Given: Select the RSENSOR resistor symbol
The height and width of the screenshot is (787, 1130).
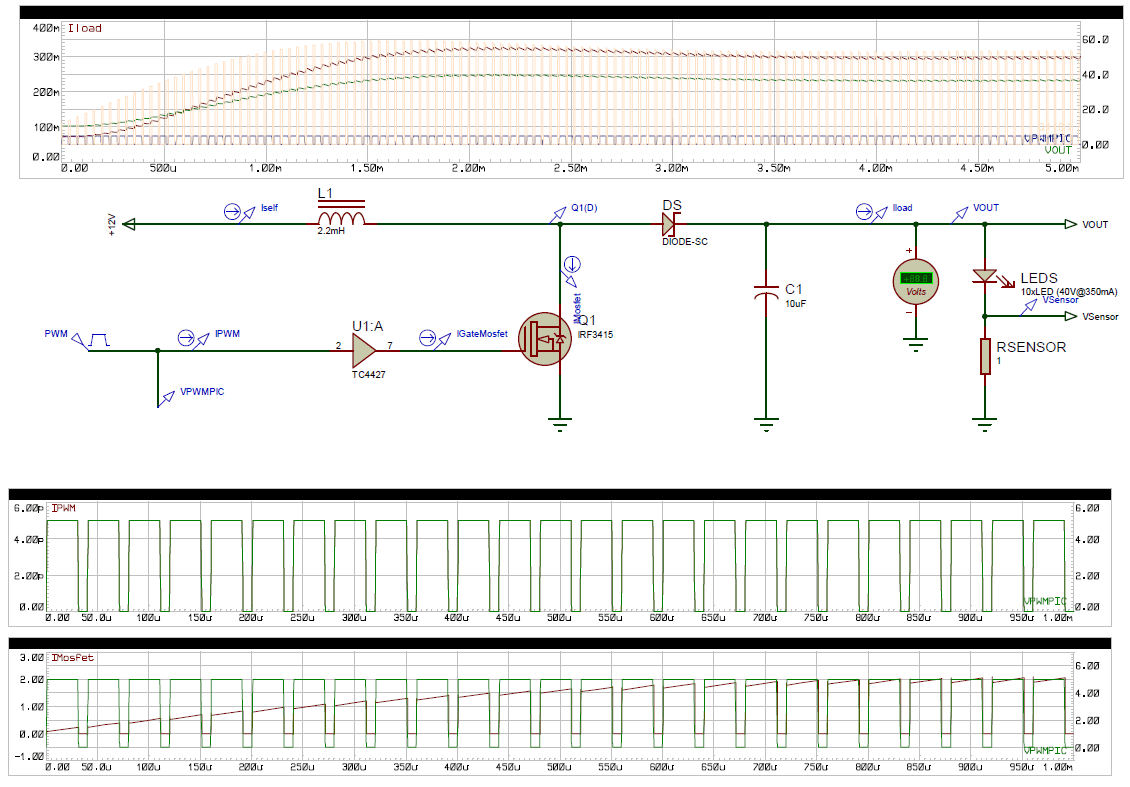Looking at the screenshot, I should 985,356.
